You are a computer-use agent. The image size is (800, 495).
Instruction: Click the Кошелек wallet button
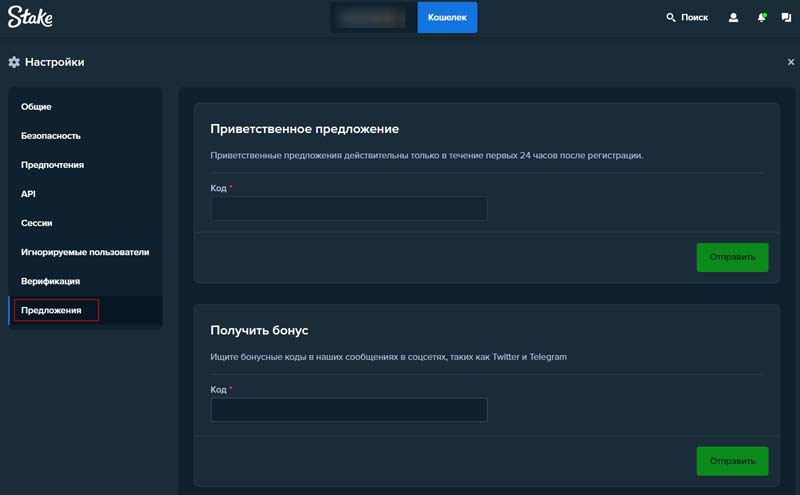coord(447,17)
